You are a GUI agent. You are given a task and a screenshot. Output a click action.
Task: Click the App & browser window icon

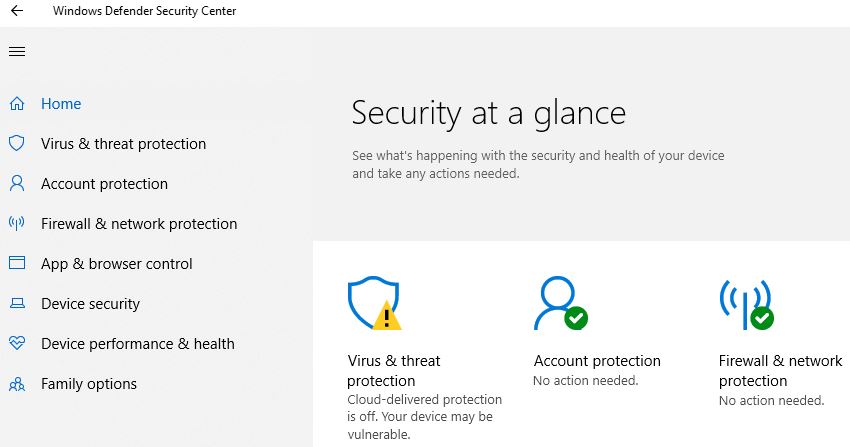tap(17, 263)
